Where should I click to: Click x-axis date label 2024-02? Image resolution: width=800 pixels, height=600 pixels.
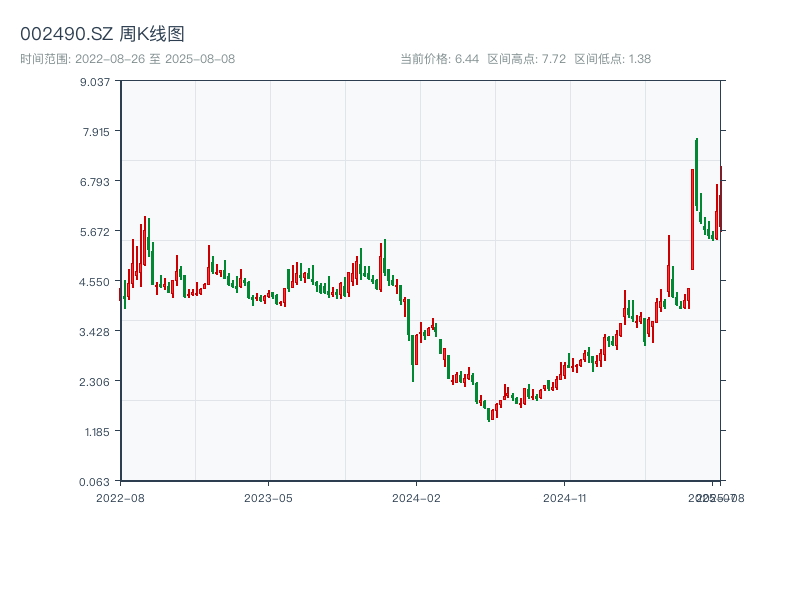pyautogui.click(x=416, y=498)
